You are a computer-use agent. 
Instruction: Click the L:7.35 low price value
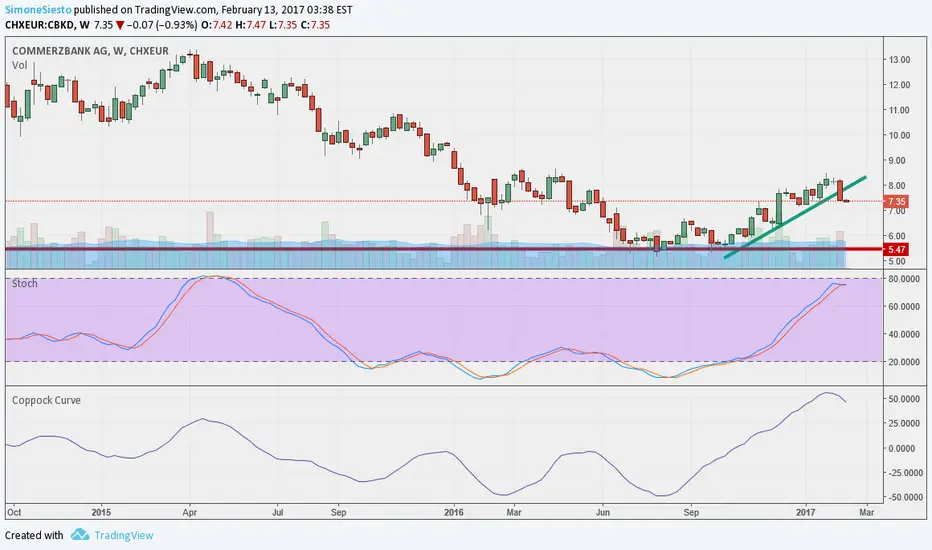click(283, 25)
